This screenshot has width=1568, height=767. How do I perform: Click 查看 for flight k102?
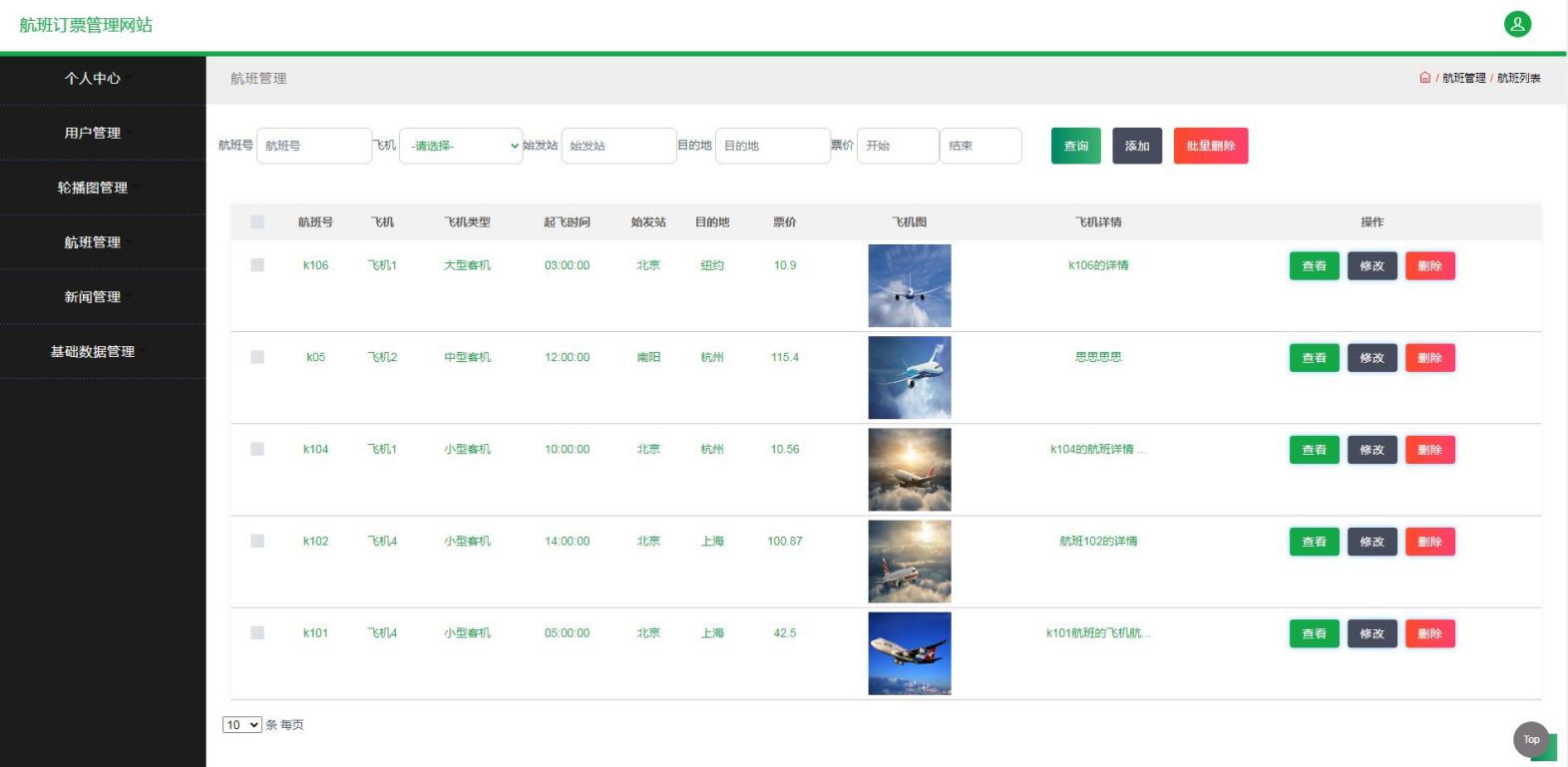(x=1314, y=542)
